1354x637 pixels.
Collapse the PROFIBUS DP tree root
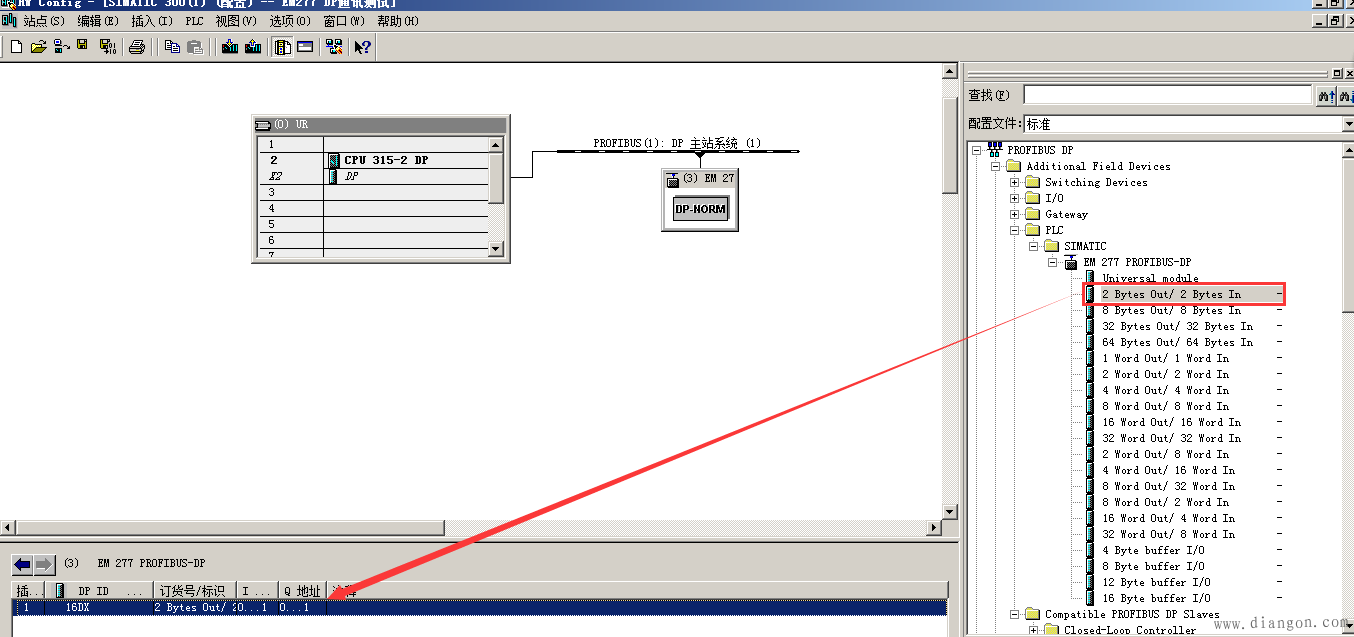[x=977, y=150]
